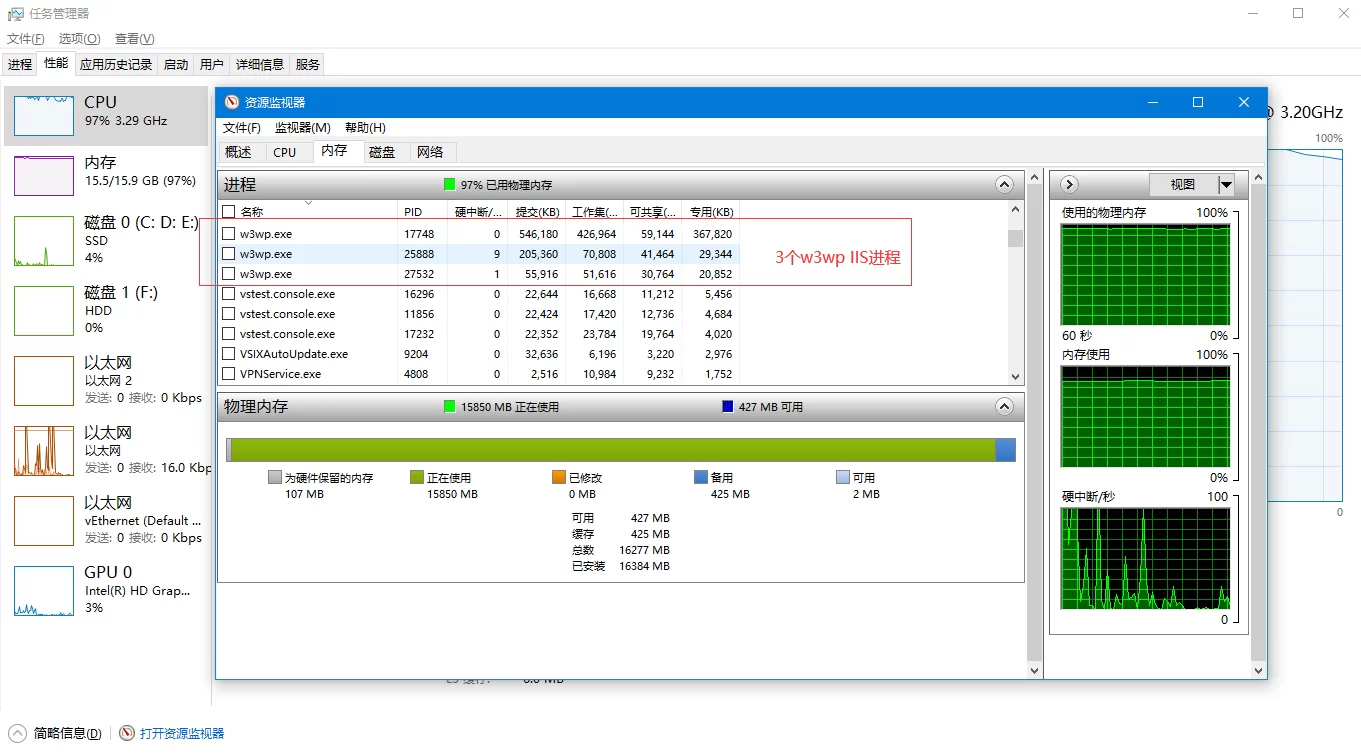
Task: Switch to Task Manager 启动 tab
Action: [176, 65]
